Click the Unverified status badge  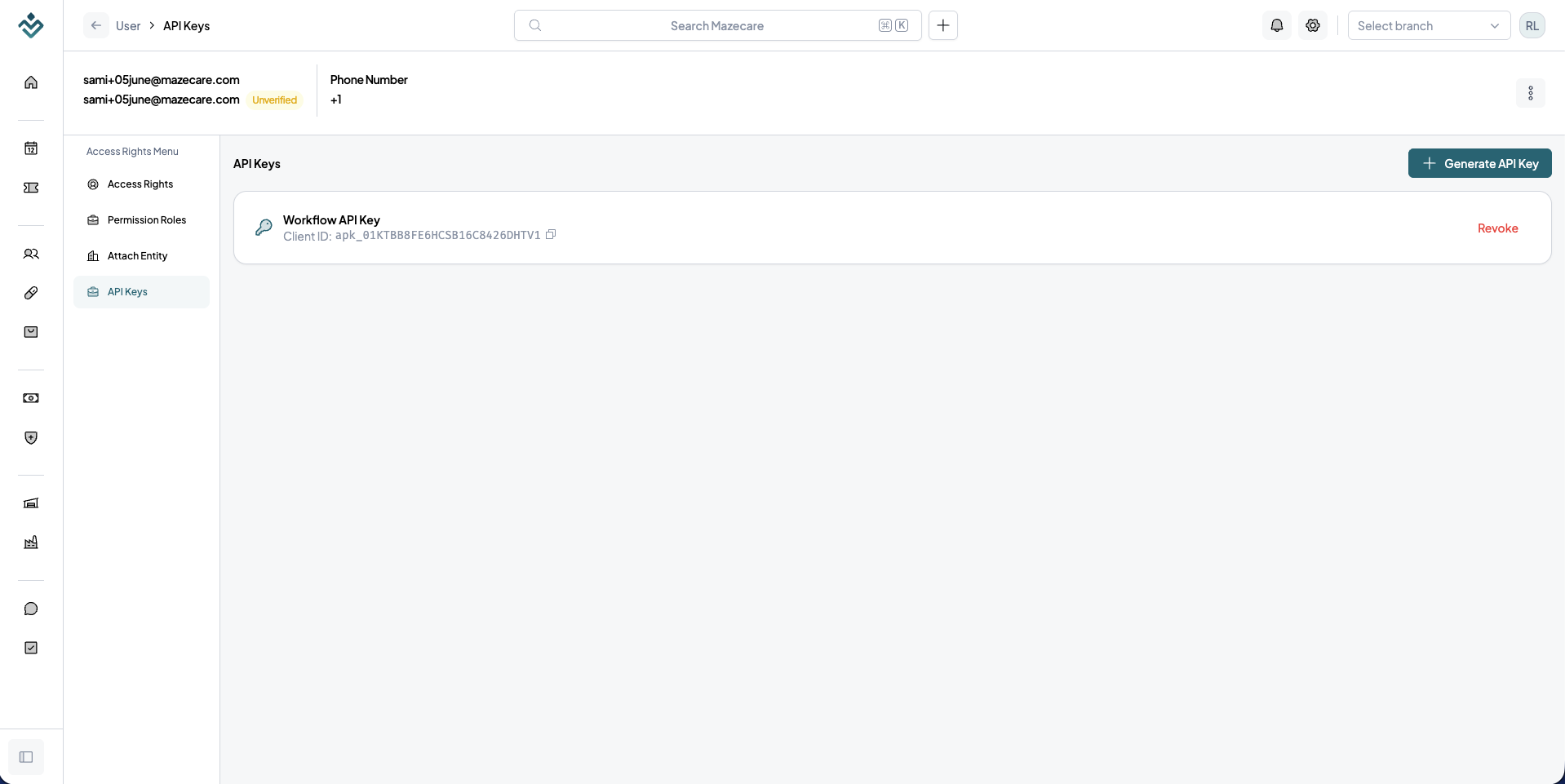[275, 100]
